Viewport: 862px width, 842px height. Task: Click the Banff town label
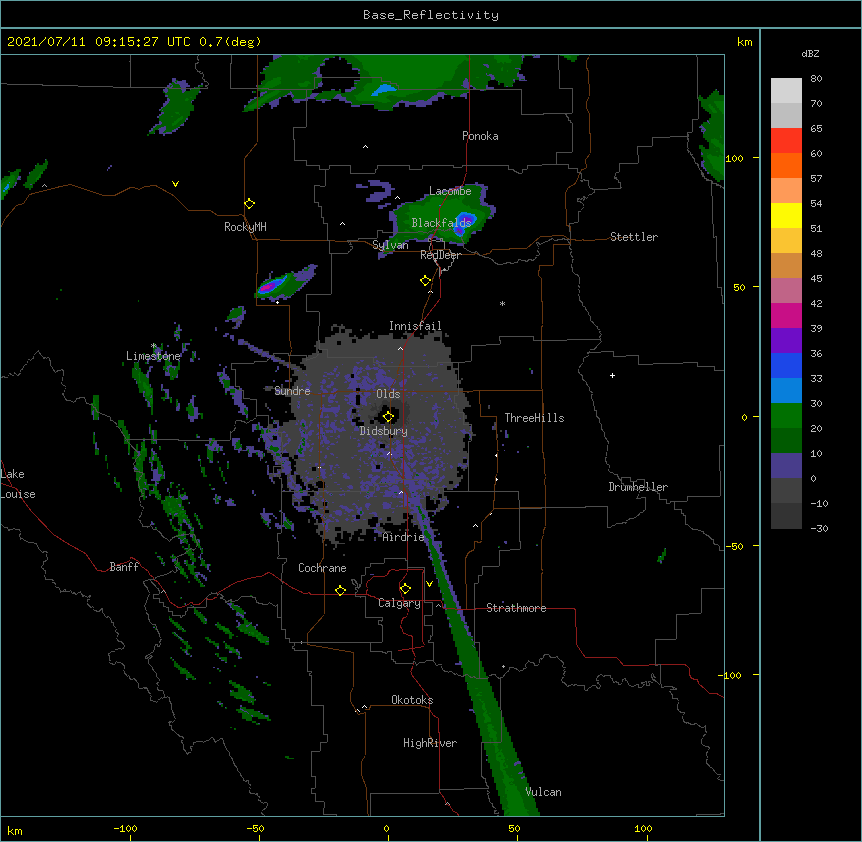[124, 567]
